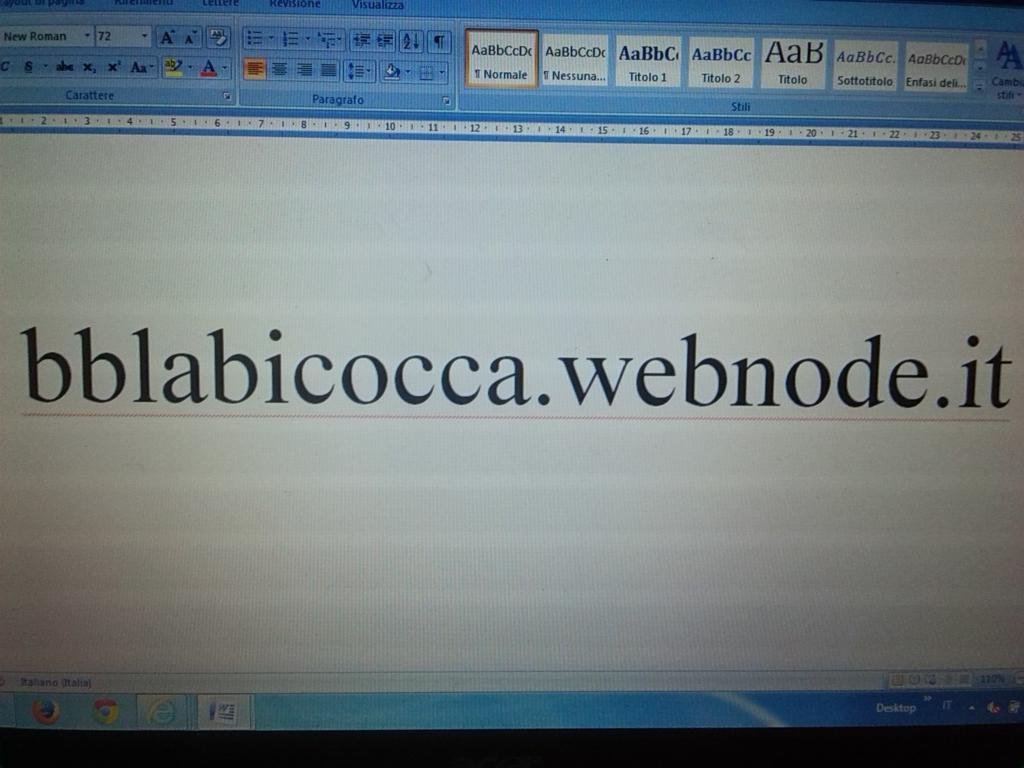
Task: Open the Change Case (Aa) menu
Action: pos(141,67)
